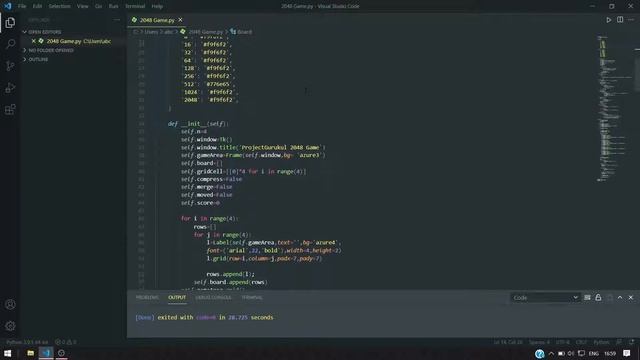The width and height of the screenshot is (640, 360).
Task: Select 2048 Game.py in Open Editors
Action: 73,41
